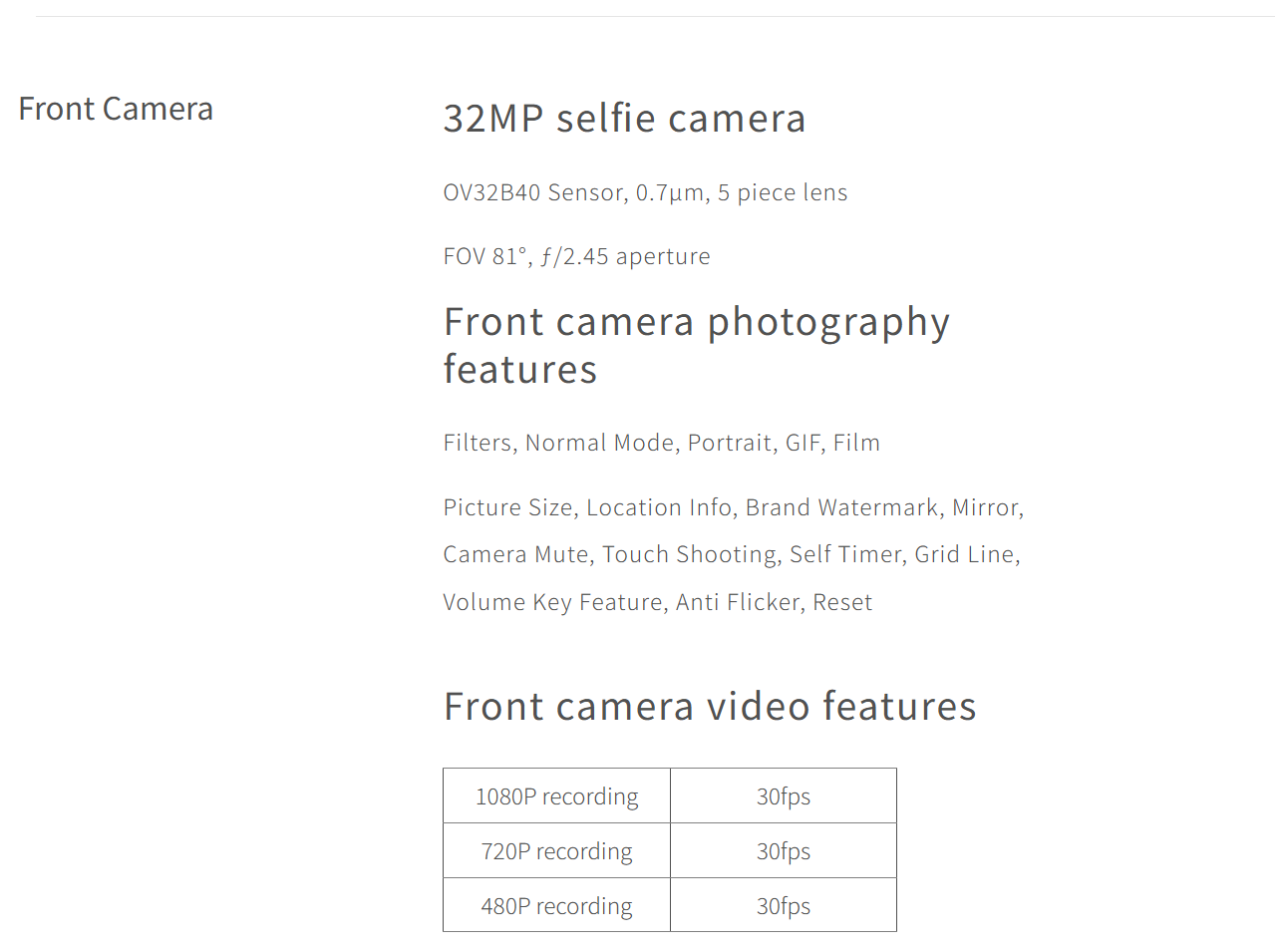The image size is (1285, 952).
Task: Click the word Reset in features list
Action: click(x=842, y=602)
